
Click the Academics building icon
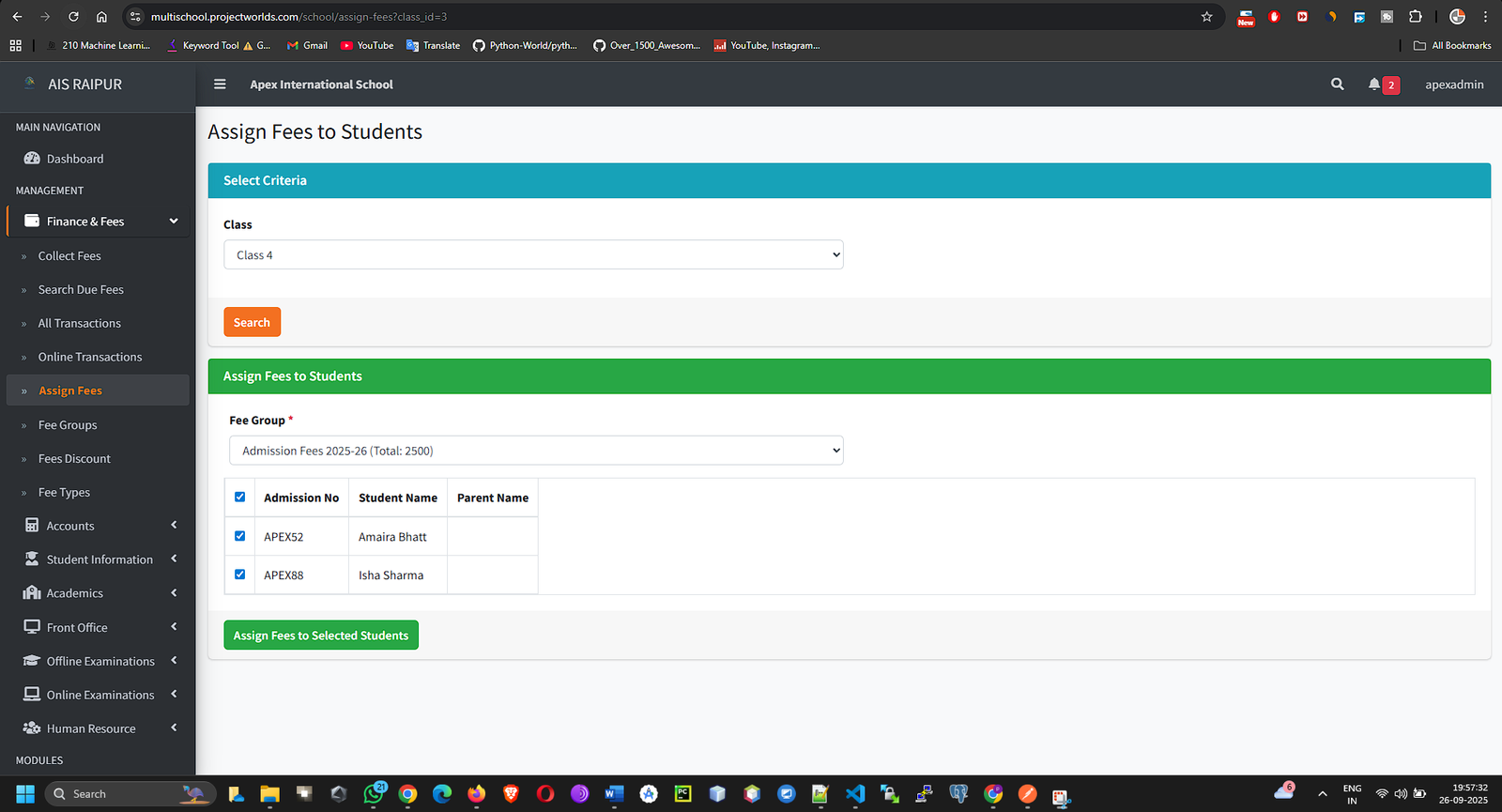tap(32, 593)
